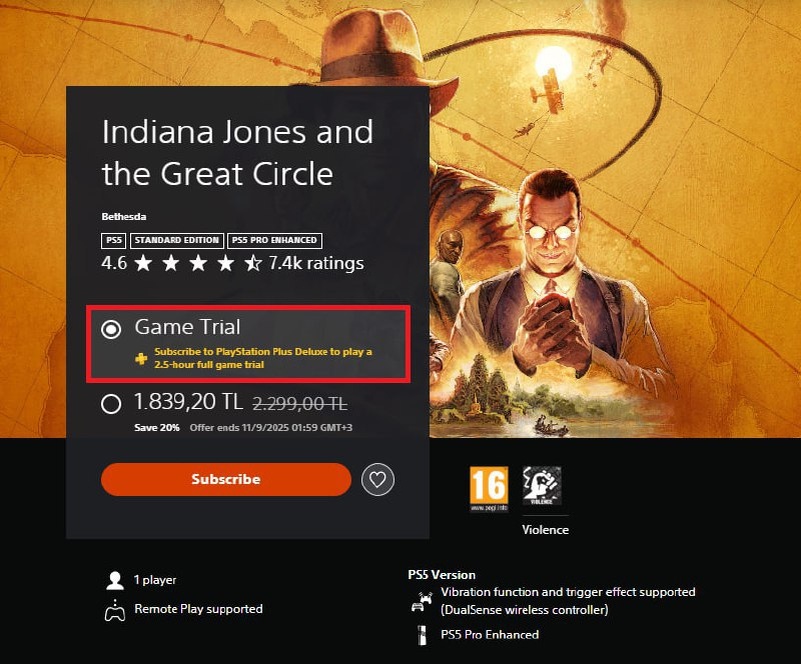Click the game title heading
801x664 pixels.
click(238, 152)
